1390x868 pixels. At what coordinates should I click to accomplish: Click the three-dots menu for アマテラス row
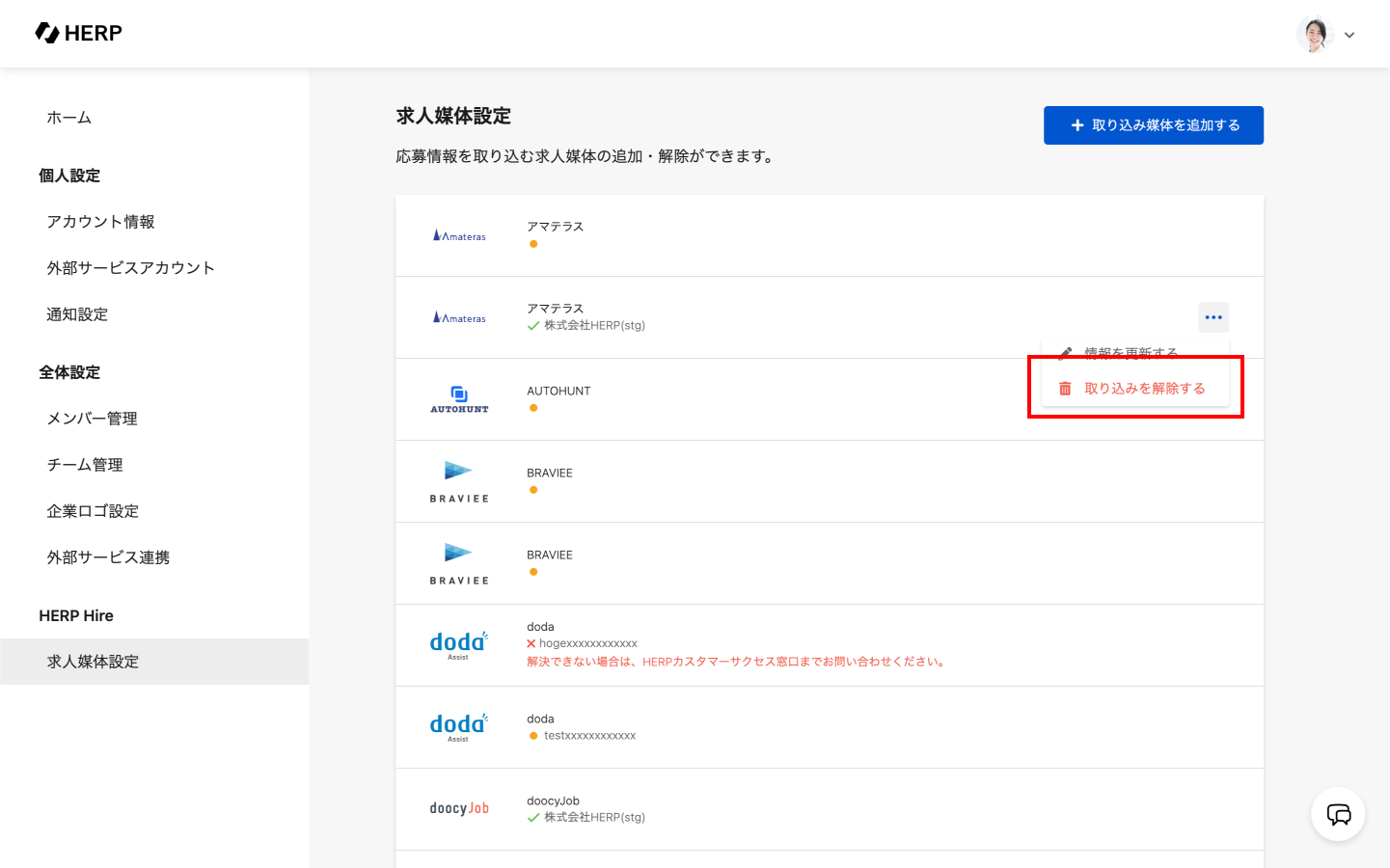[x=1213, y=317]
